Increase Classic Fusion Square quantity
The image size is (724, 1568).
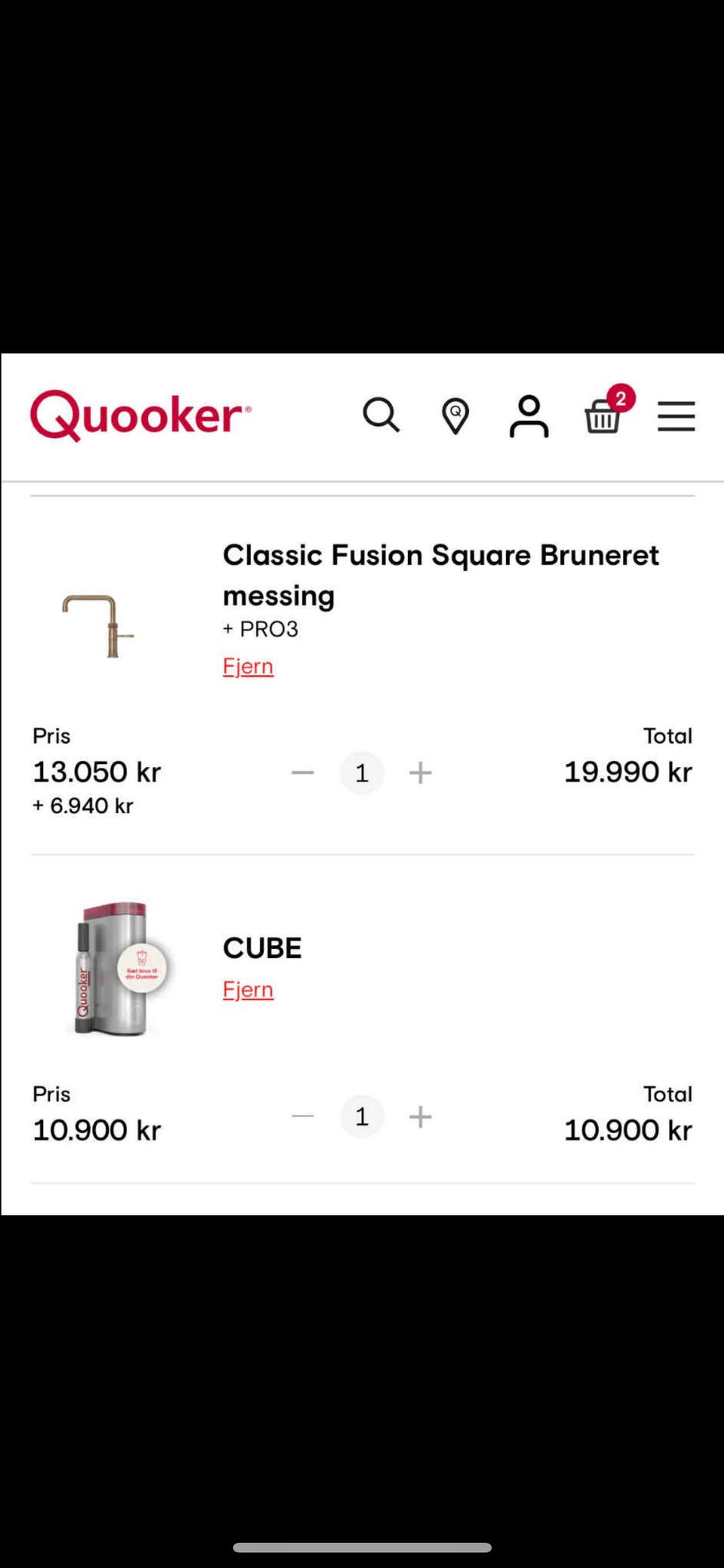coord(420,772)
